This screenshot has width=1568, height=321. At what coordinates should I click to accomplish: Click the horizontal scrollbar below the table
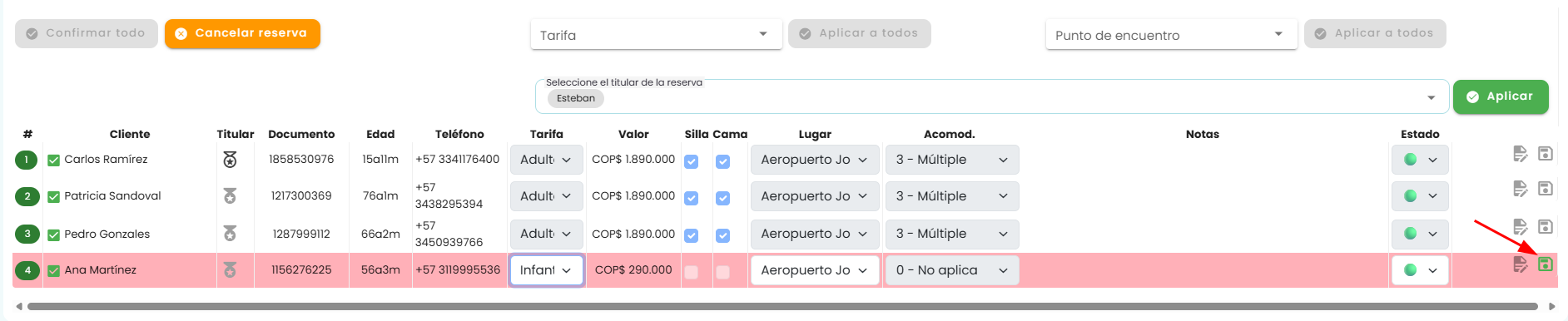pos(782,306)
